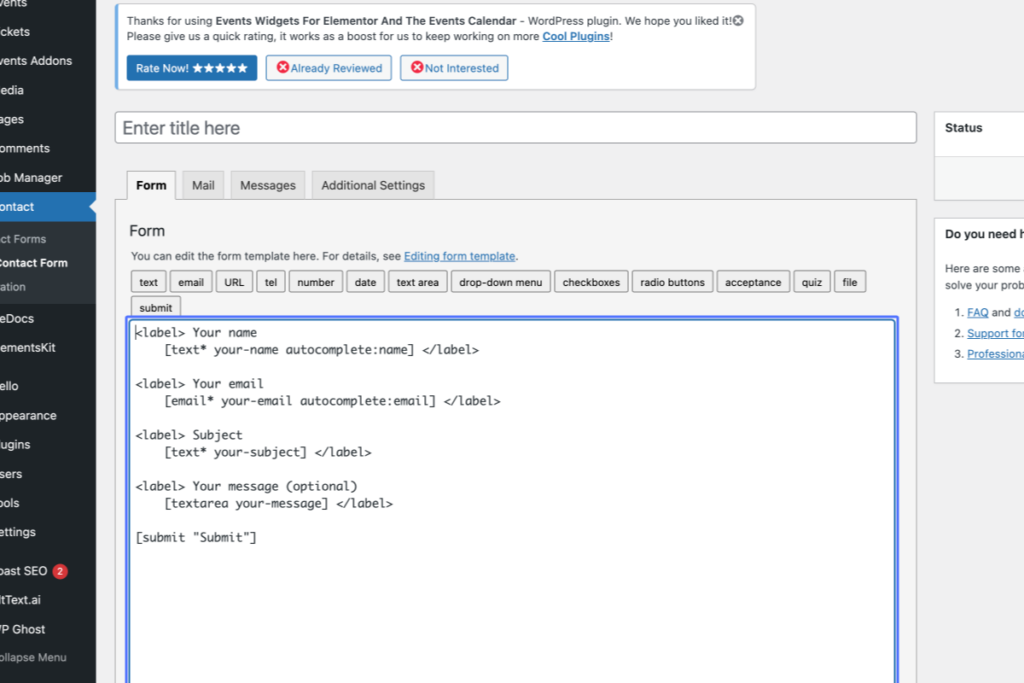Open the Additional Settings tab
Image resolution: width=1024 pixels, height=683 pixels.
(x=373, y=185)
